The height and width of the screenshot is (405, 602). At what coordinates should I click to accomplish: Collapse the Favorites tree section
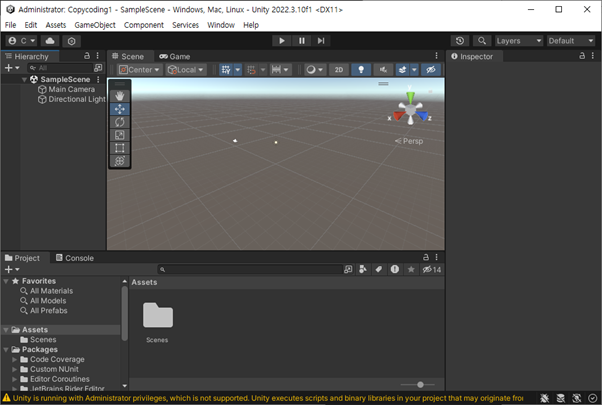tap(6, 281)
